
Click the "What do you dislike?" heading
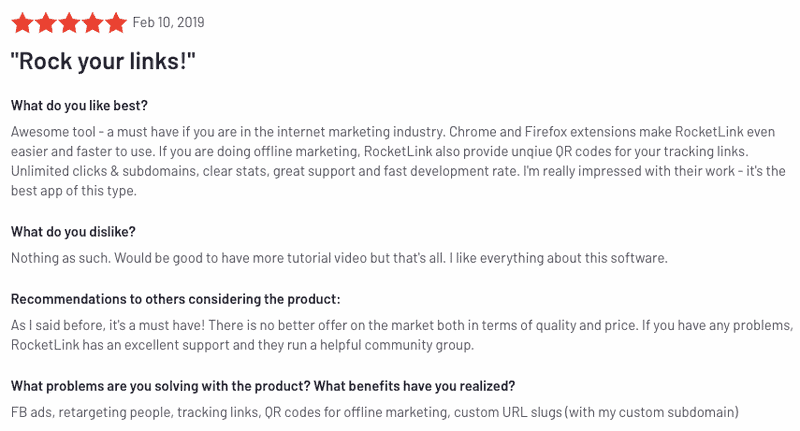click(x=73, y=232)
